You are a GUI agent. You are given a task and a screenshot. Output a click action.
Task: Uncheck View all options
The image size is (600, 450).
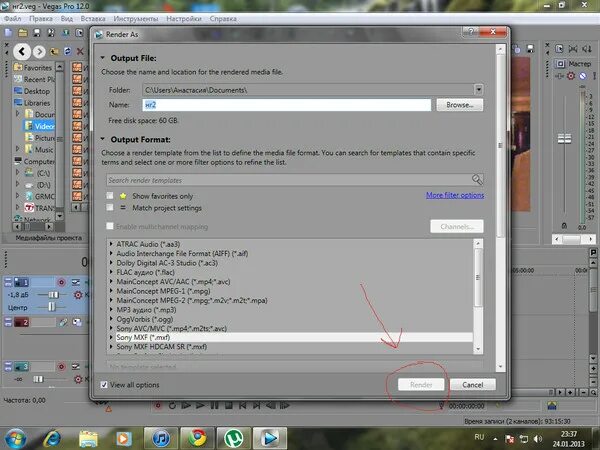(104, 385)
